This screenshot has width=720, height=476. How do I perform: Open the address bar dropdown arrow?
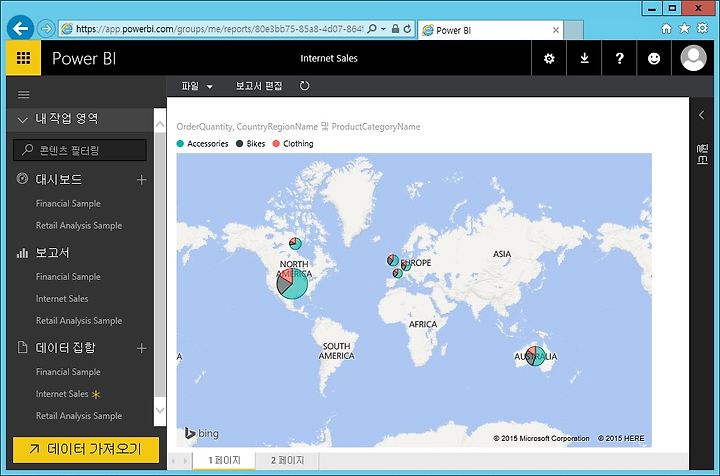383,28
